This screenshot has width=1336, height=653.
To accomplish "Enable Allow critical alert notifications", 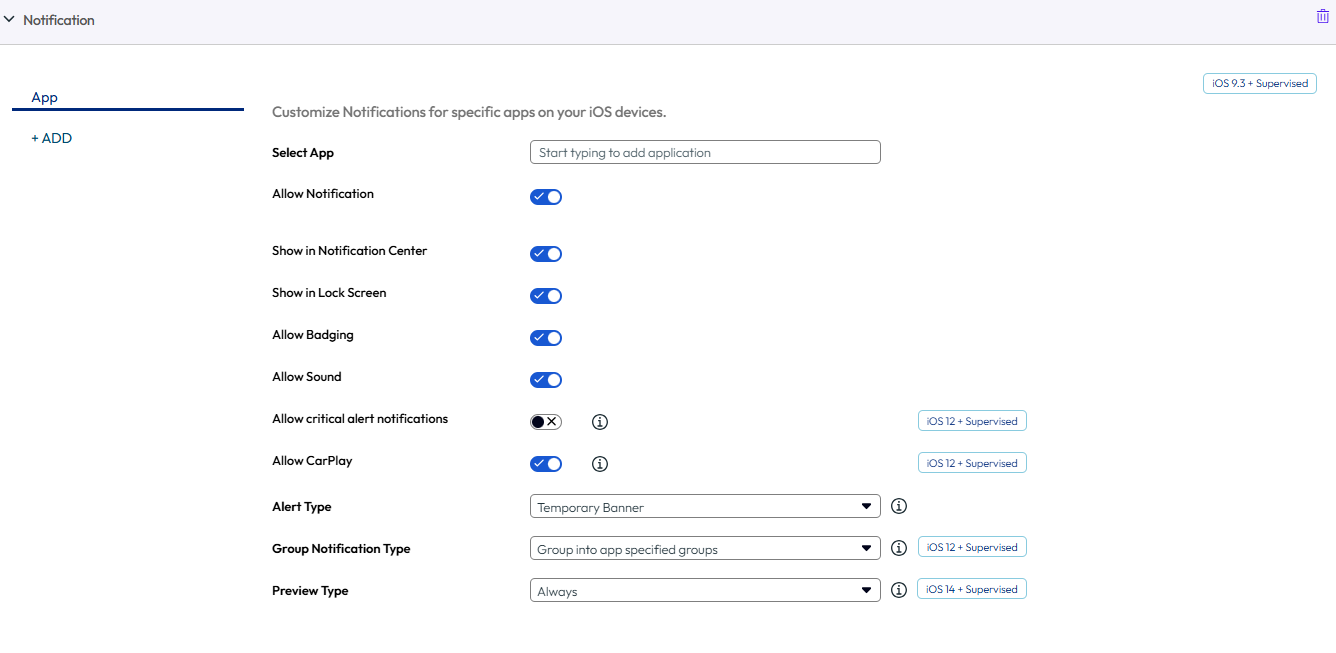I will [546, 422].
